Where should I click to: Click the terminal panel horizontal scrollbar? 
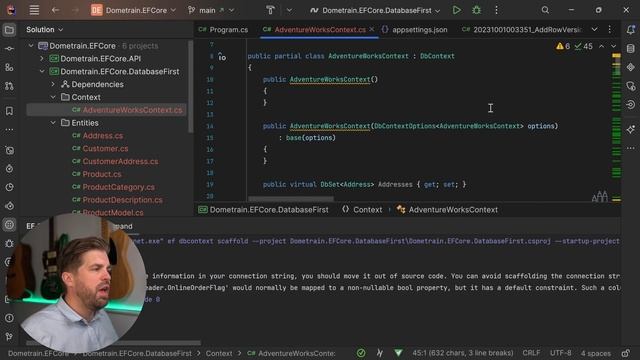tap(113, 343)
